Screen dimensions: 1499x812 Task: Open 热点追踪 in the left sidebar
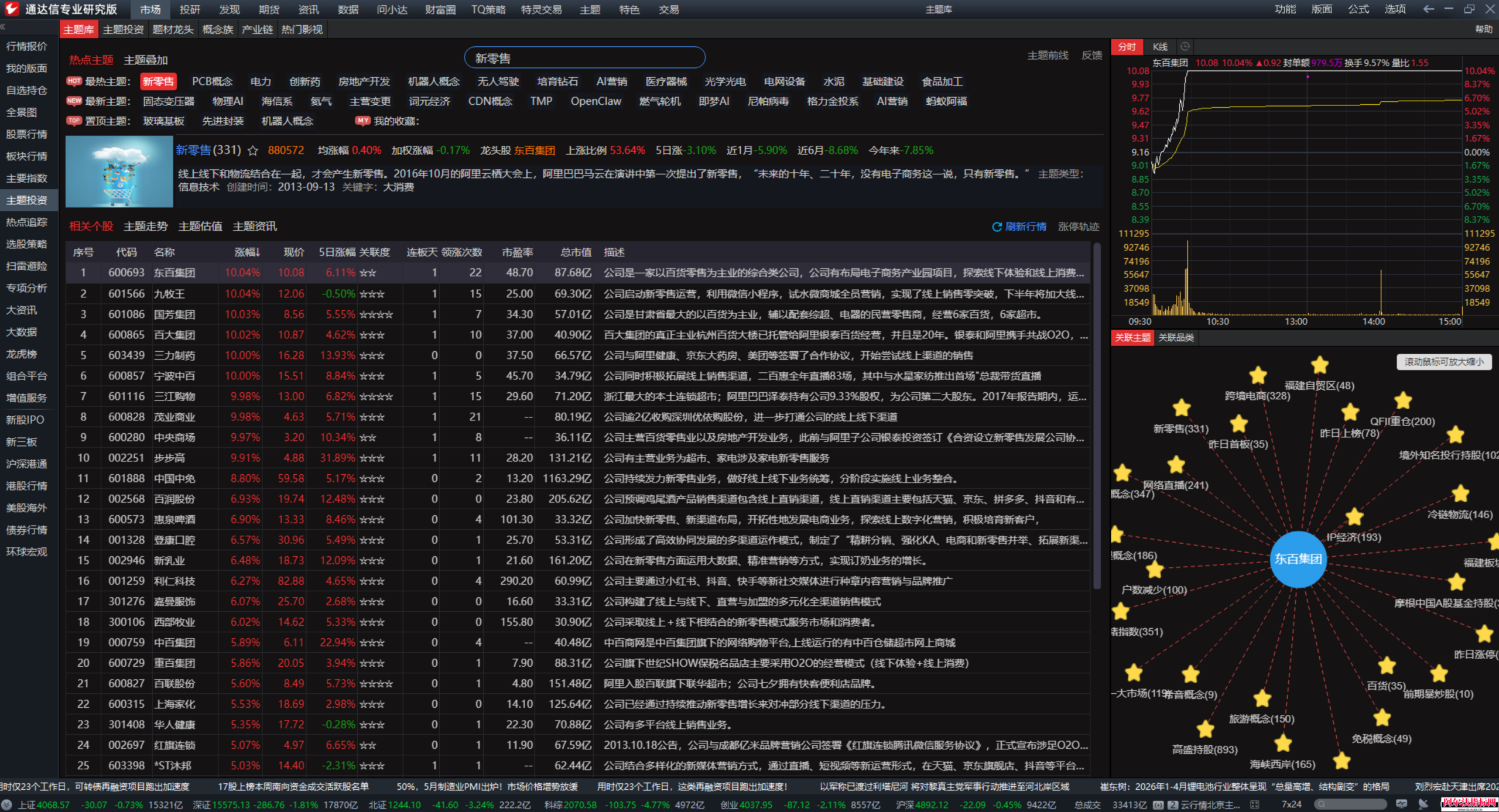click(26, 222)
